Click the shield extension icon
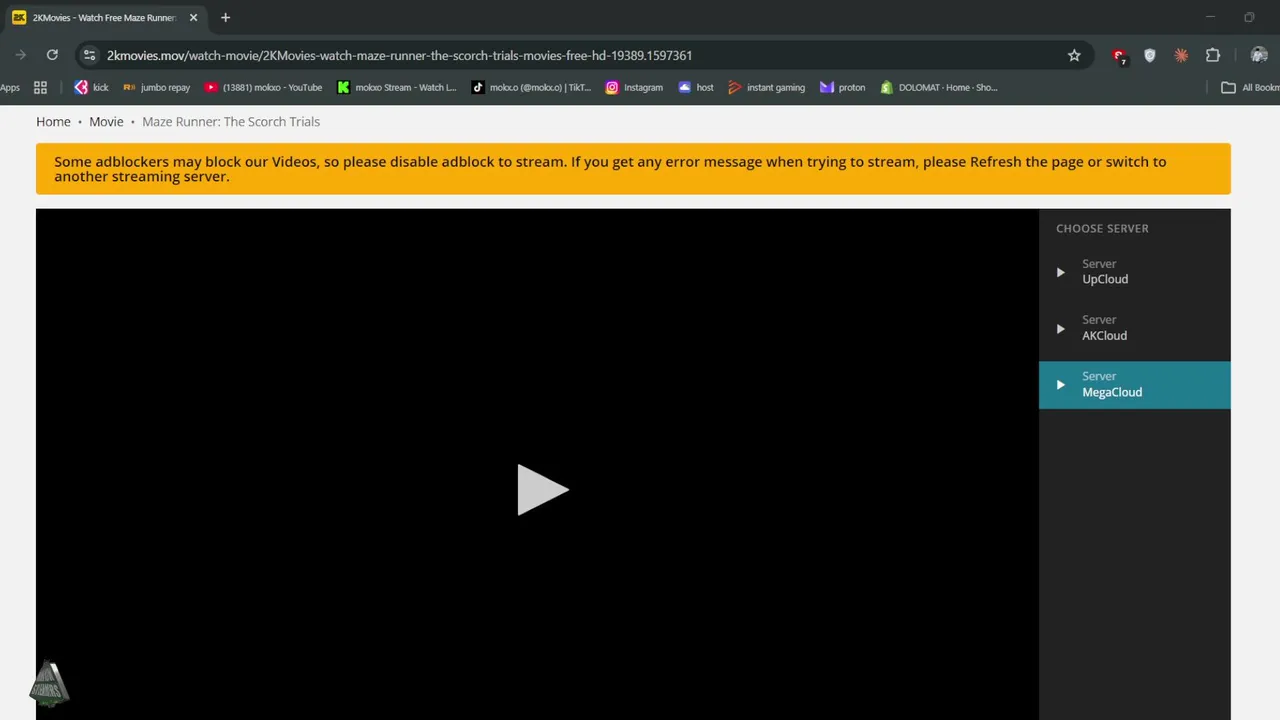The width and height of the screenshot is (1280, 720). click(x=1150, y=55)
